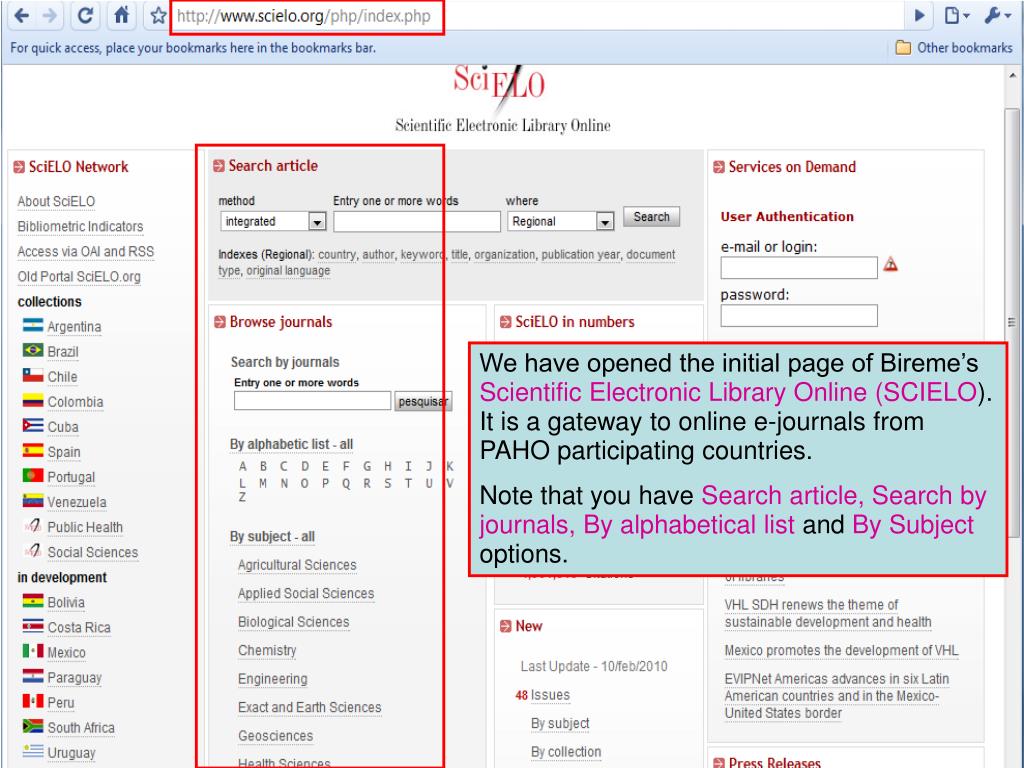Image resolution: width=1024 pixels, height=768 pixels.
Task: Open By collection under New section
Action: (566, 752)
